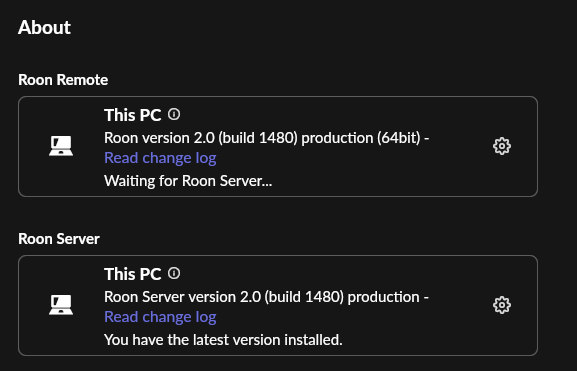Screen dimensions: 577x371
Task: Click info icon beside Roon Remote's This PC
Action: click(174, 114)
